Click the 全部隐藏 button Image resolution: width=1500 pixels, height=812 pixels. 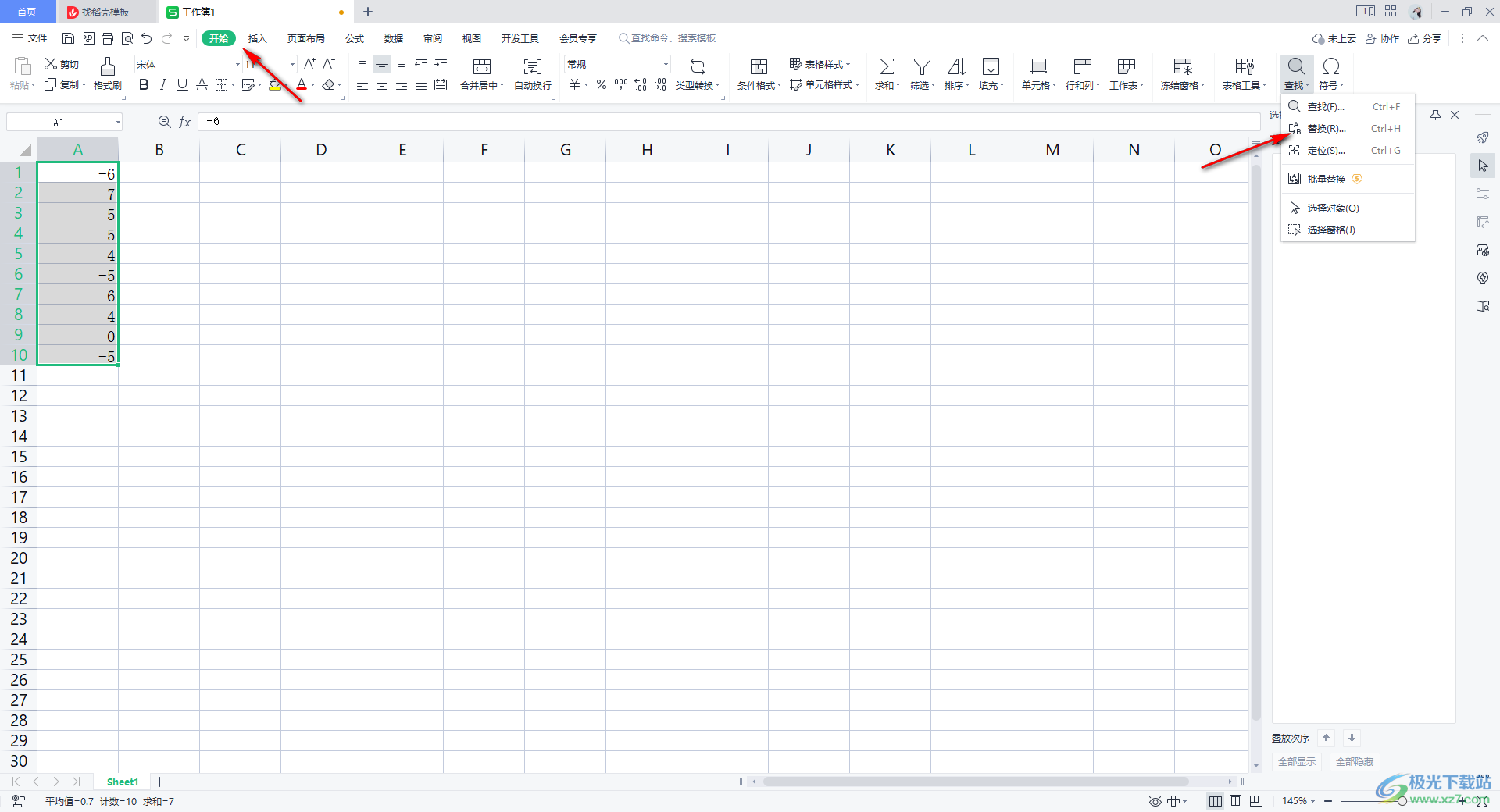pos(1354,761)
